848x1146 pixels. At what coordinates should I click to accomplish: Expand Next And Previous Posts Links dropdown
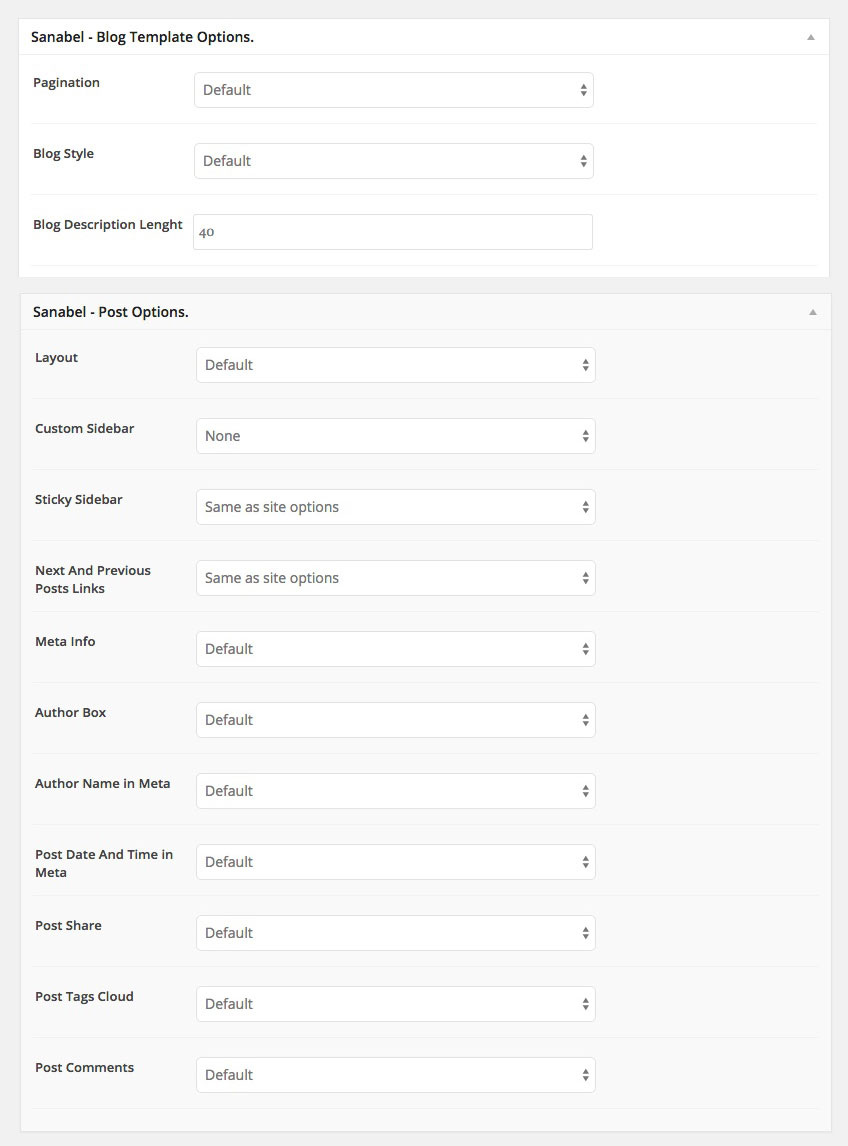(x=396, y=578)
